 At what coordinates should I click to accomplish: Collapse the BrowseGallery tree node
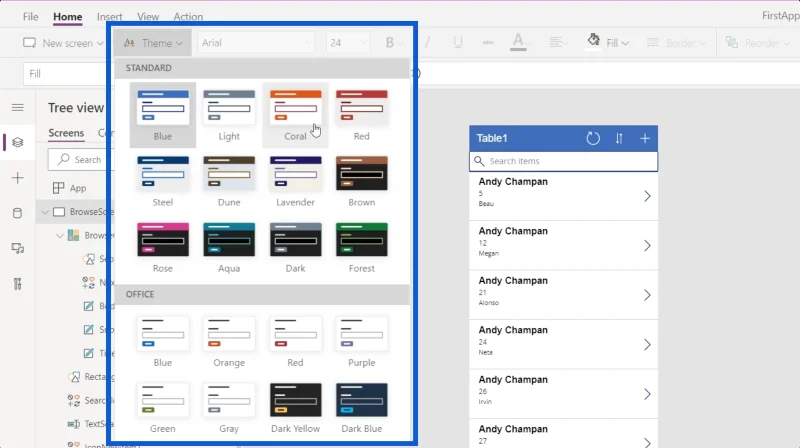pyautogui.click(x=60, y=235)
